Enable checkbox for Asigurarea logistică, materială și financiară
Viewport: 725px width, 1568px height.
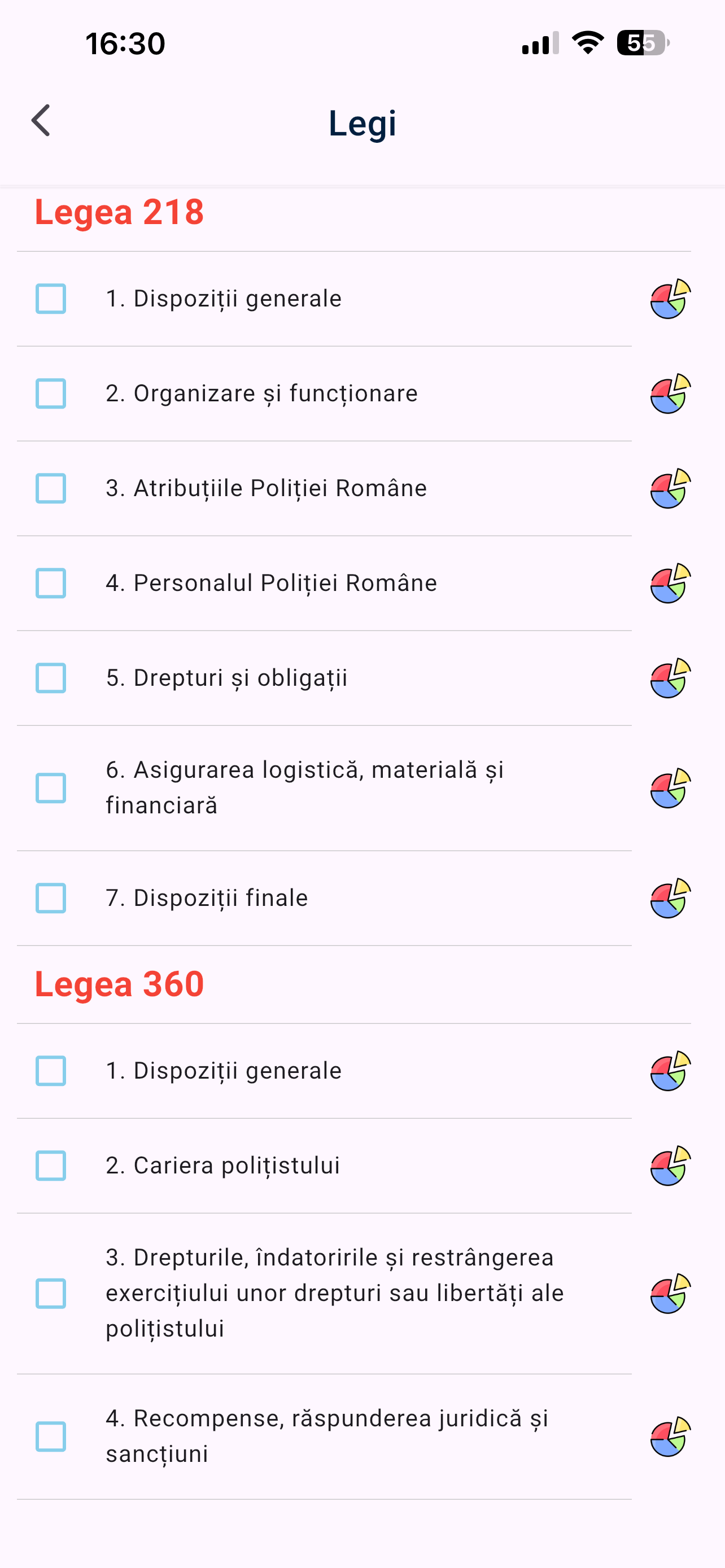50,789
